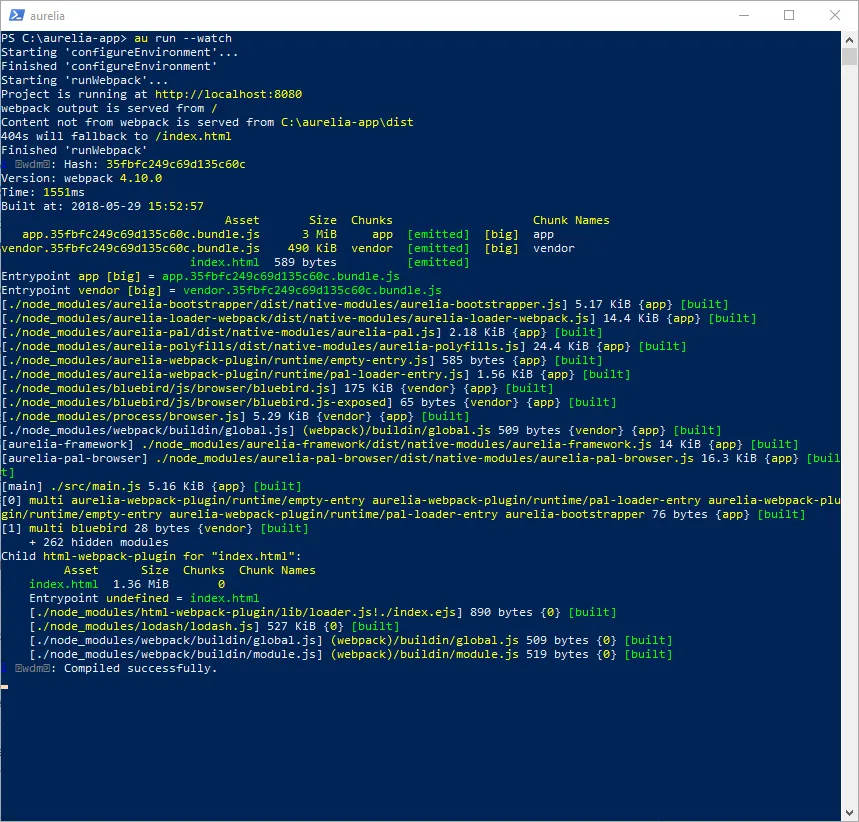Click the 'Entrypoint vendor [big]' line
This screenshot has width=859, height=822.
221,290
